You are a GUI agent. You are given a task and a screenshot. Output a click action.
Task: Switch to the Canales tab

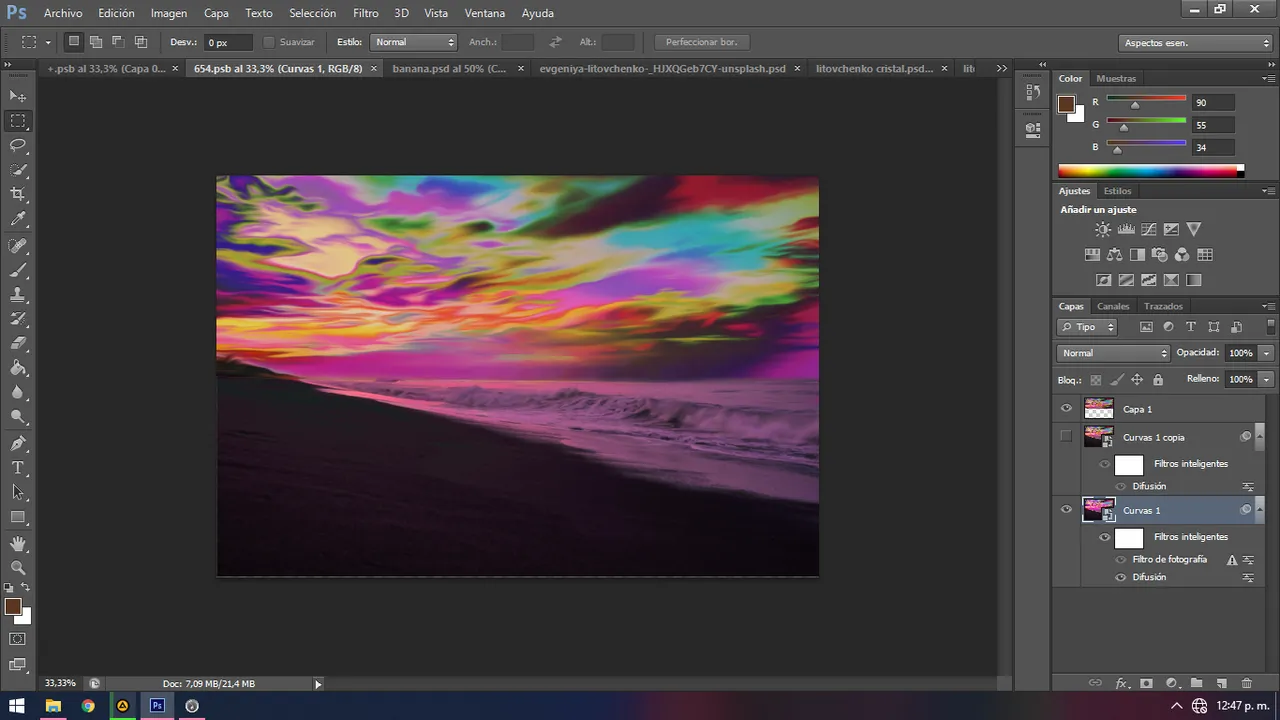click(x=1113, y=306)
